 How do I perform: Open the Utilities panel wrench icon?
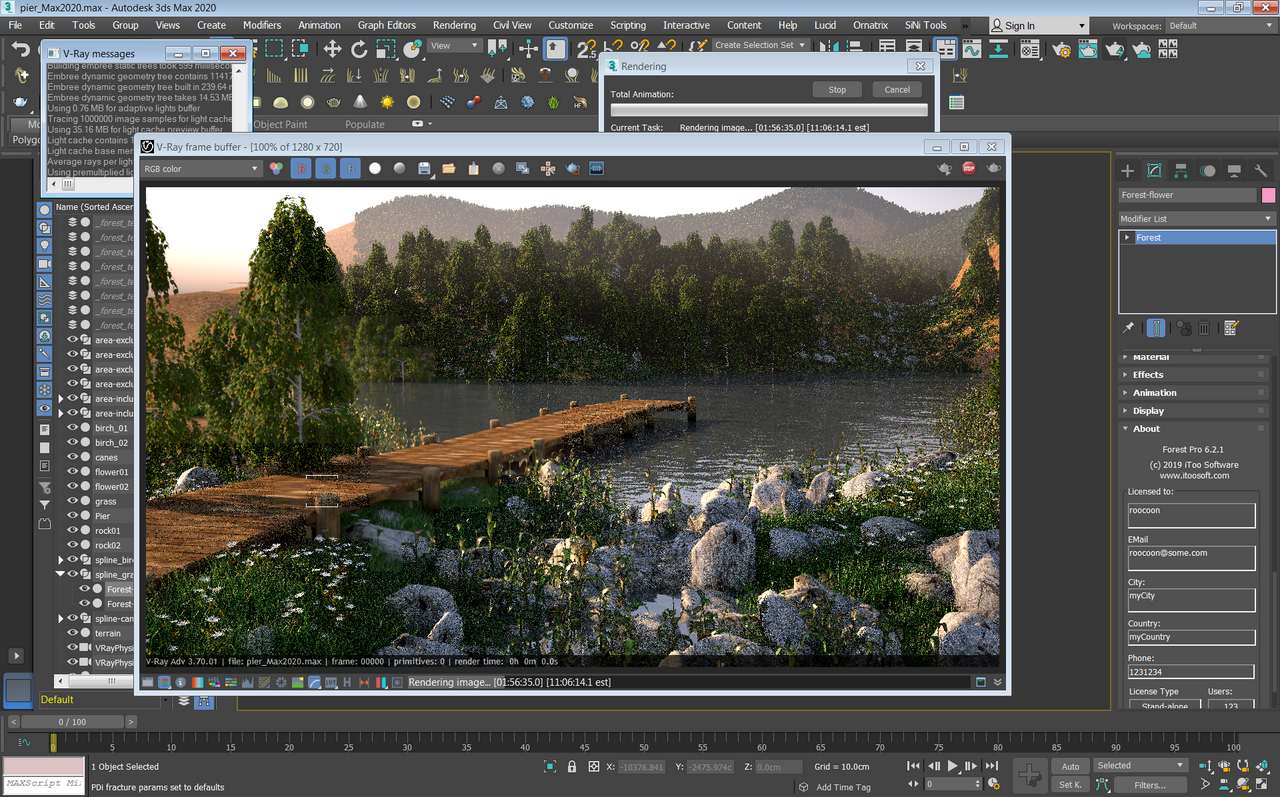pyautogui.click(x=1261, y=170)
